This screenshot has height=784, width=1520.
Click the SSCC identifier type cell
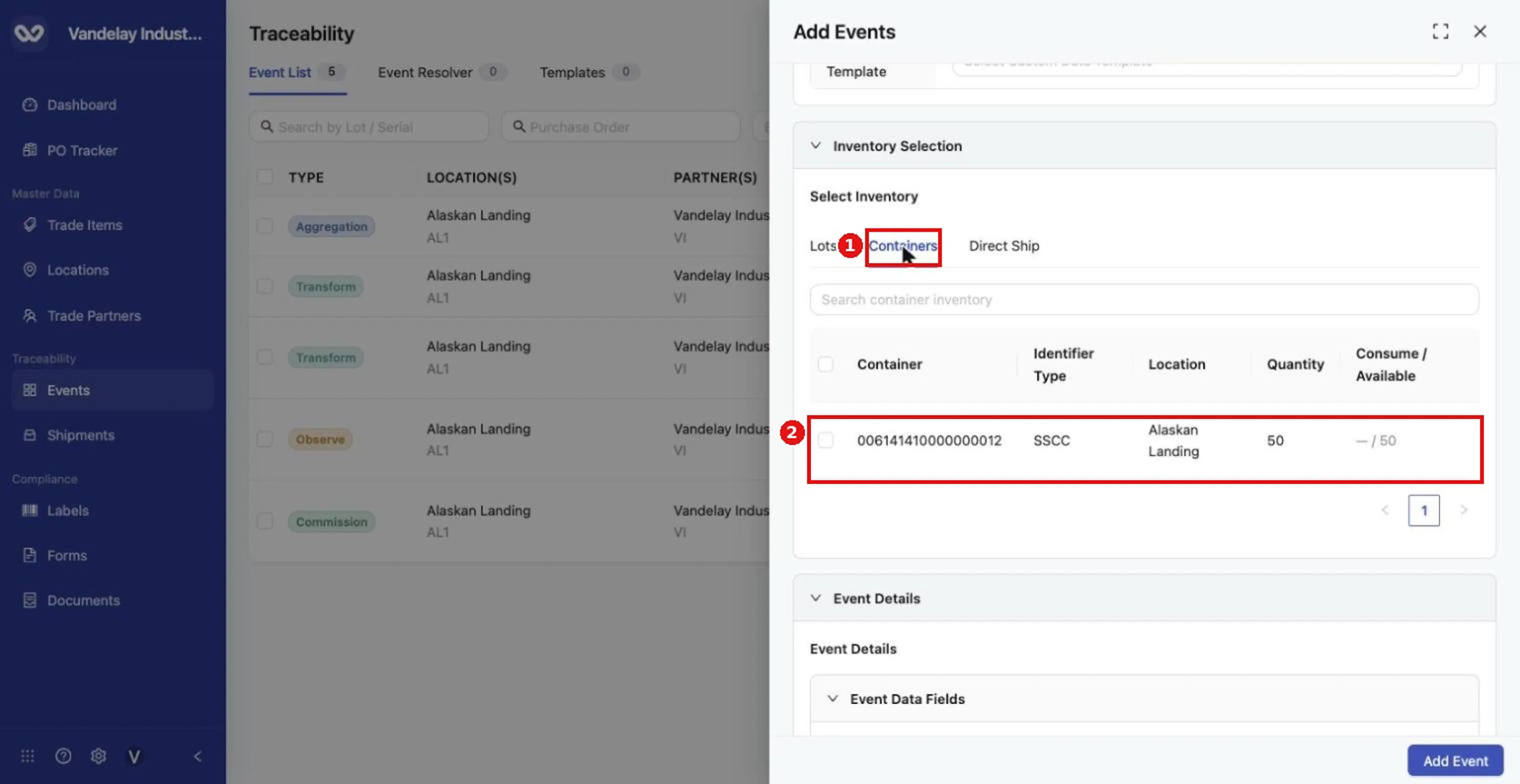point(1051,440)
